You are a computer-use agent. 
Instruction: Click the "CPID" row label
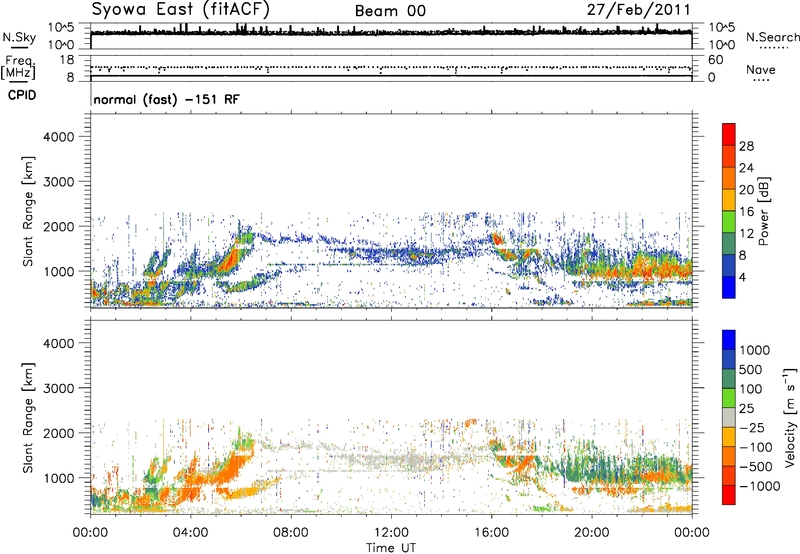tap(22, 95)
